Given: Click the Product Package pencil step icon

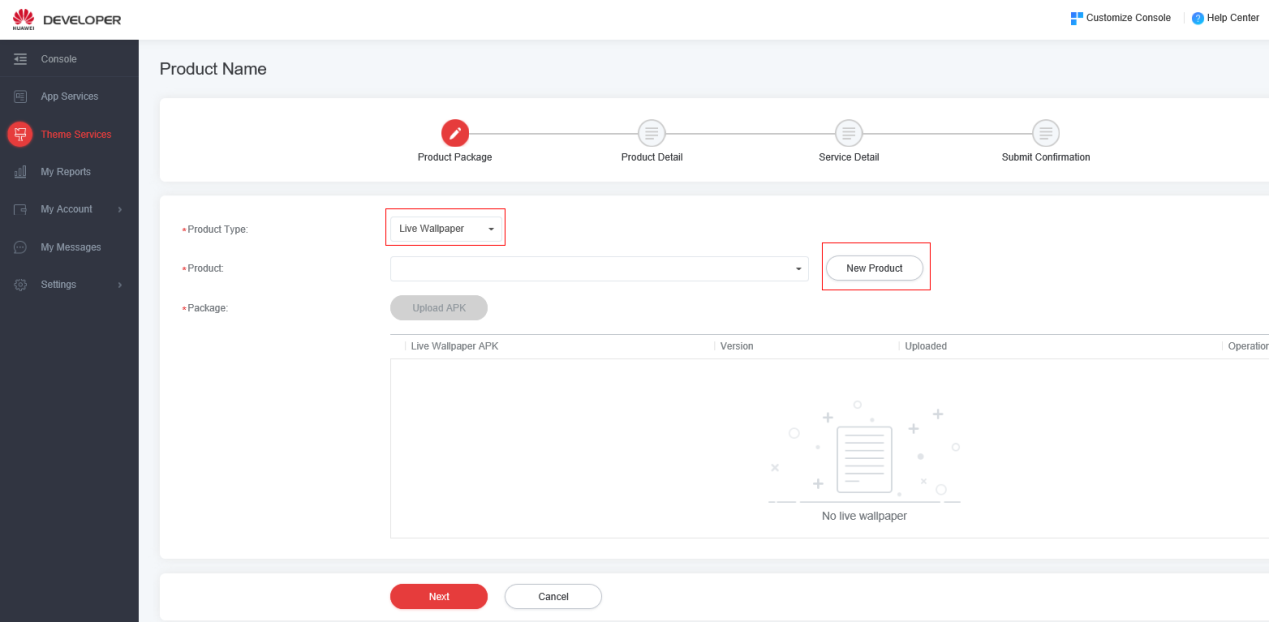Looking at the screenshot, I should pyautogui.click(x=455, y=133).
